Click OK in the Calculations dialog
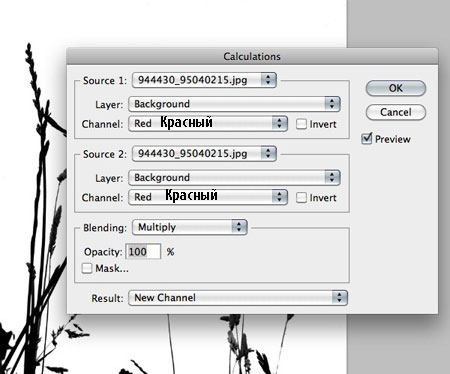Viewport: 450px width, 374px height. (396, 88)
